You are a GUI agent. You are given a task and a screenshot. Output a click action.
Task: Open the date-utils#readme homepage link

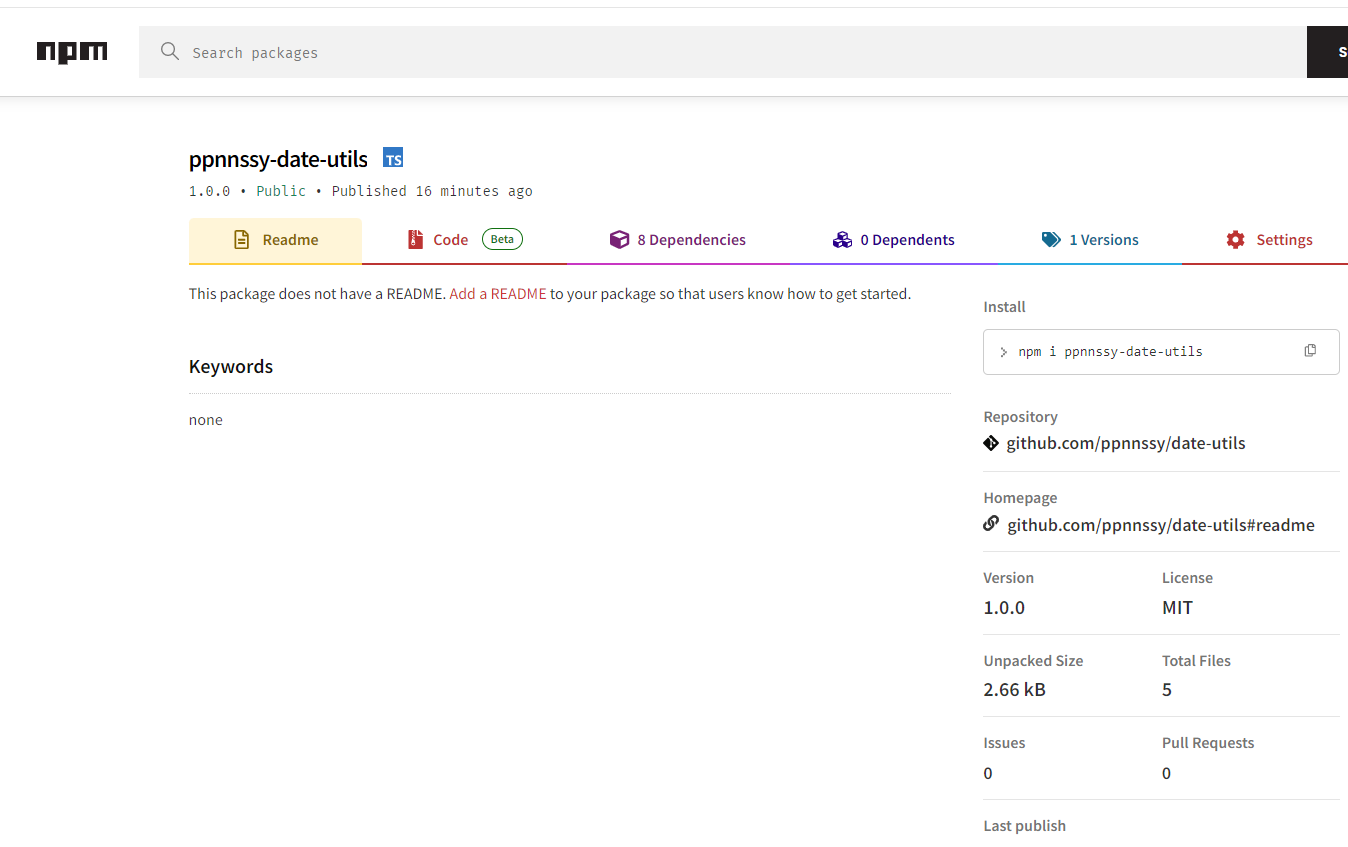[1160, 525]
